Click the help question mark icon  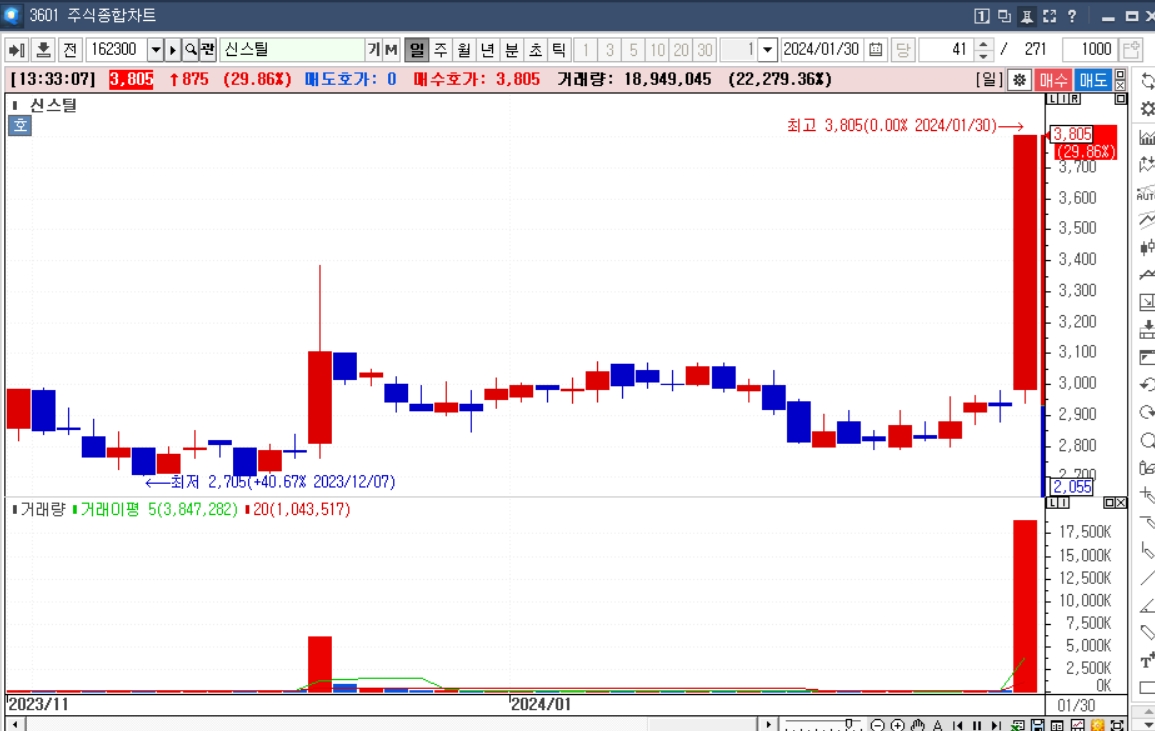[x=1072, y=15]
